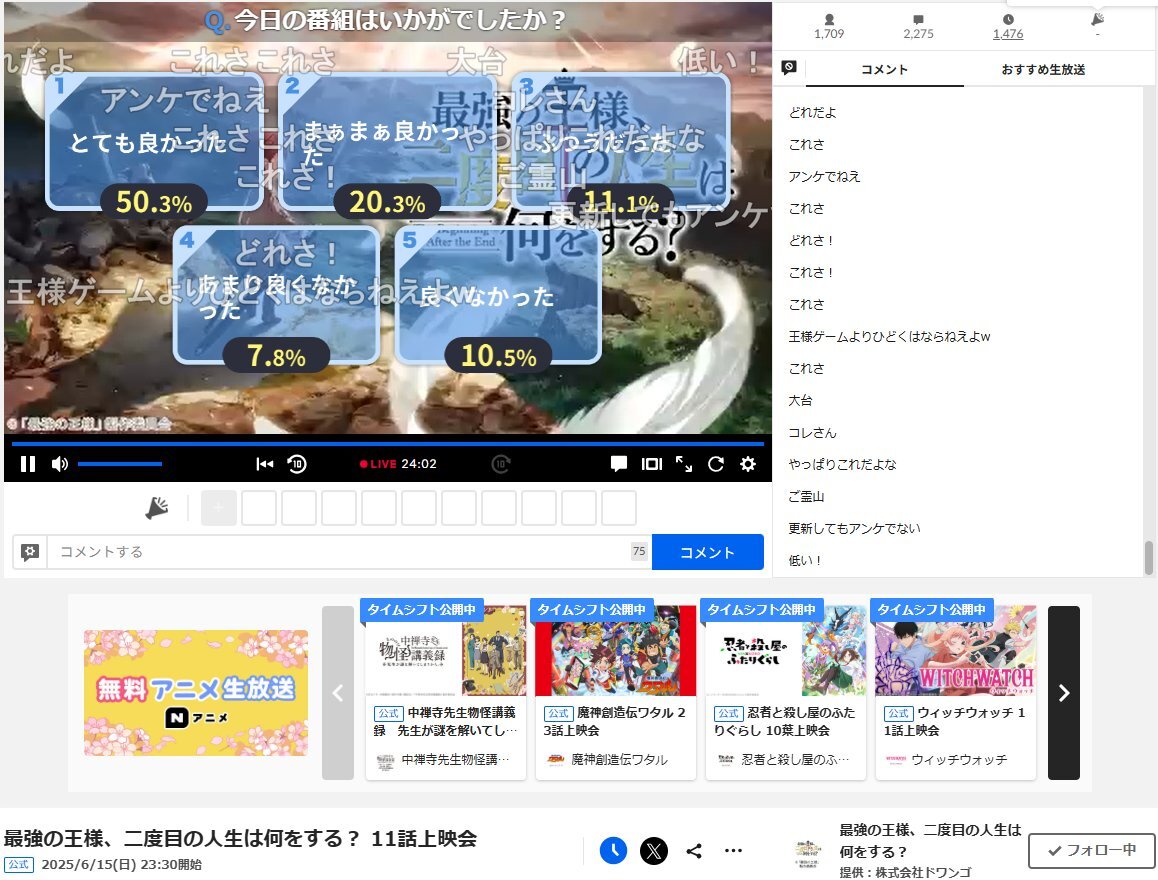Skip forward ten seconds button
Viewport: 1158px width, 880px height.
[x=501, y=464]
